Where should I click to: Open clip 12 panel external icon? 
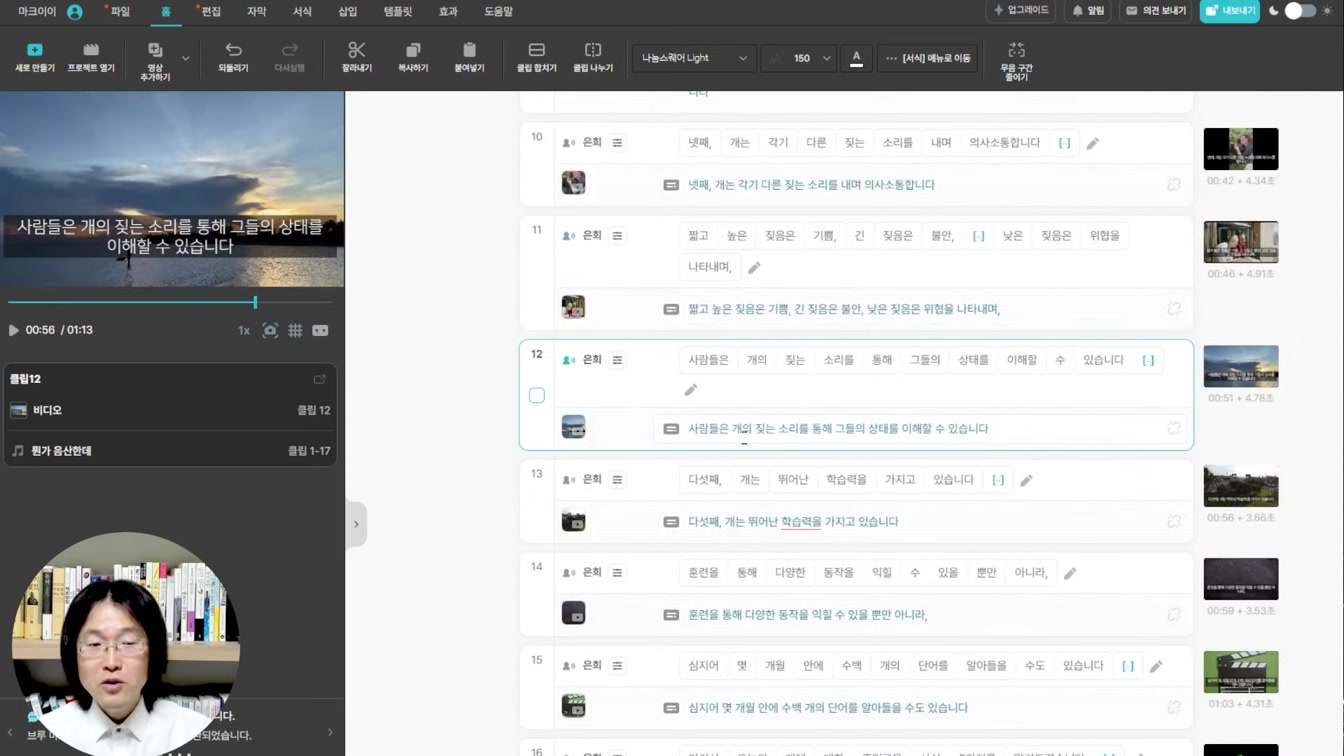[x=320, y=379]
